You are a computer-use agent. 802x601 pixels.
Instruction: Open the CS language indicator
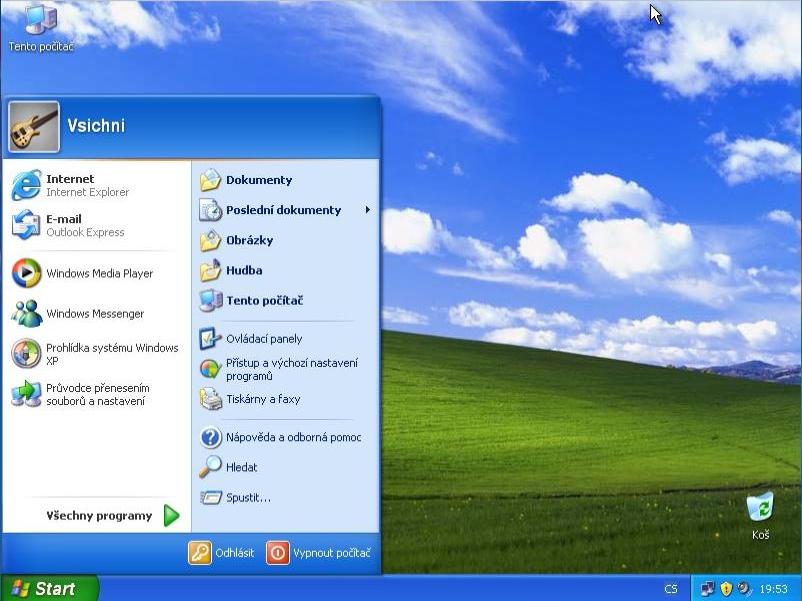[671, 589]
